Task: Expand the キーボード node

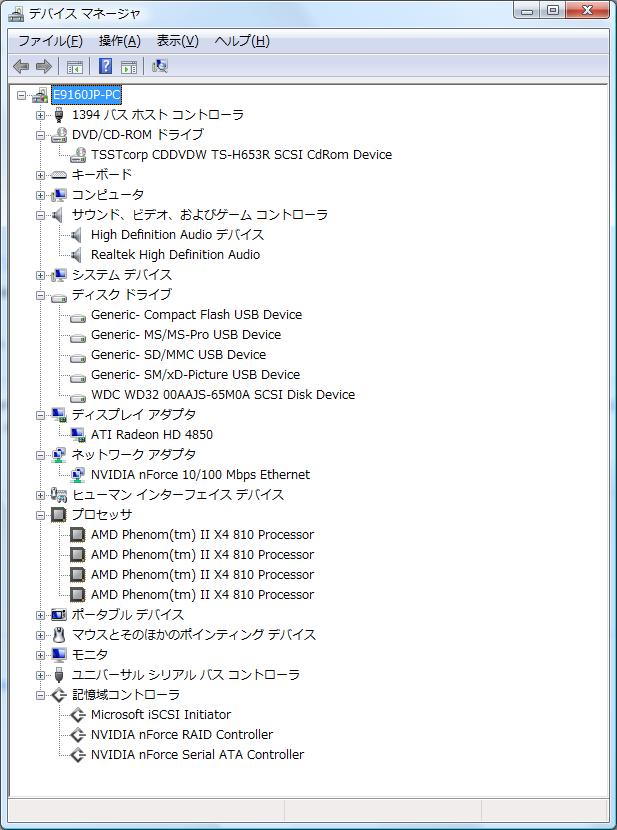Action: (x=40, y=175)
